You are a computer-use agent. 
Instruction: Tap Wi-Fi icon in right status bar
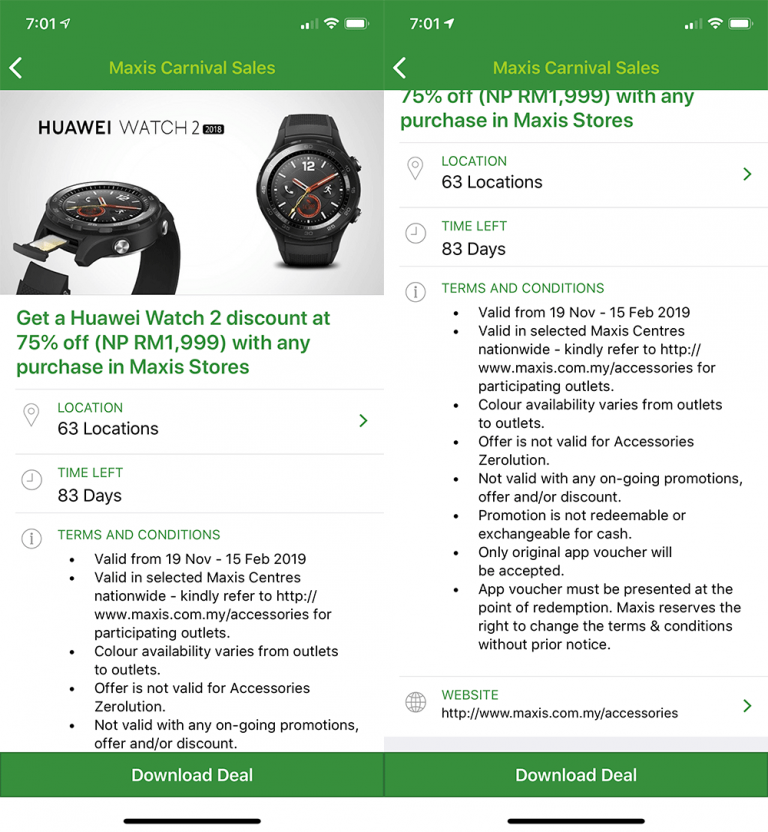[x=715, y=23]
